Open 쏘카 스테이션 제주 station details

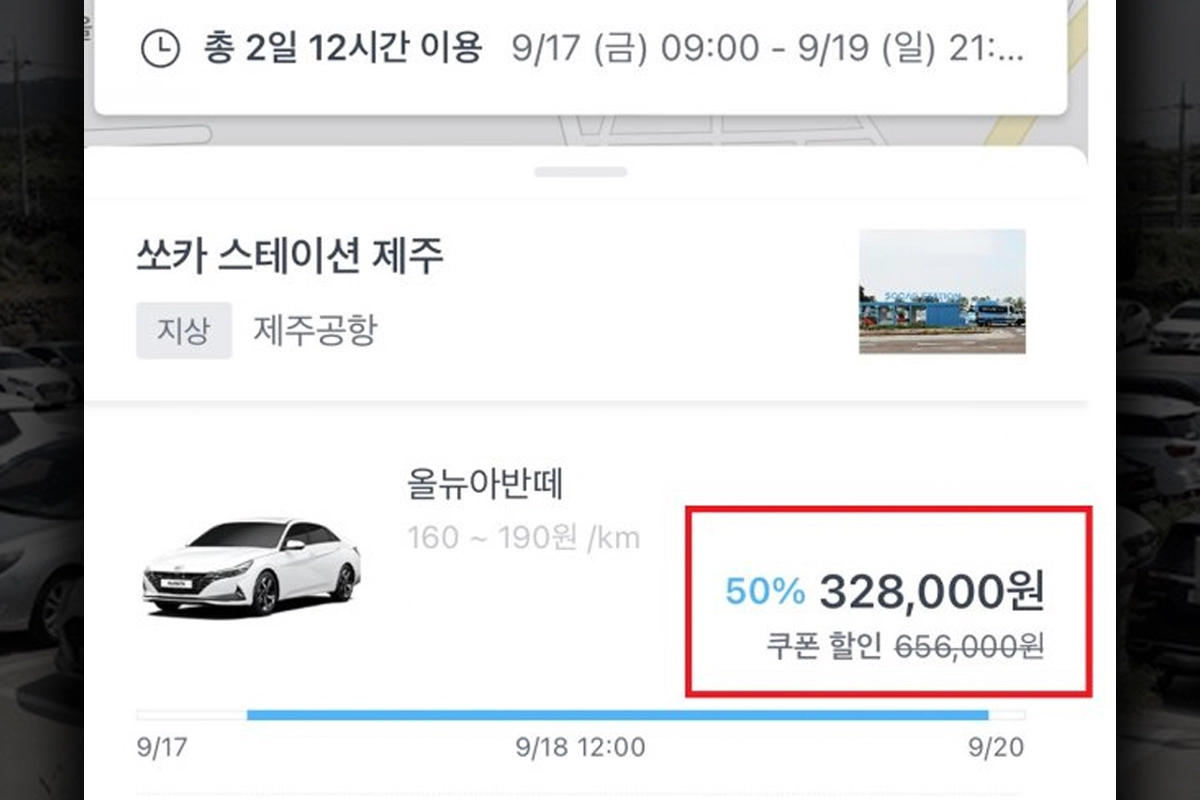(x=290, y=257)
